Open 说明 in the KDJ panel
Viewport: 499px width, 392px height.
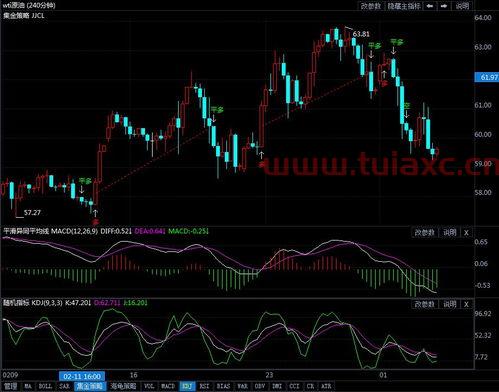pyautogui.click(x=449, y=304)
